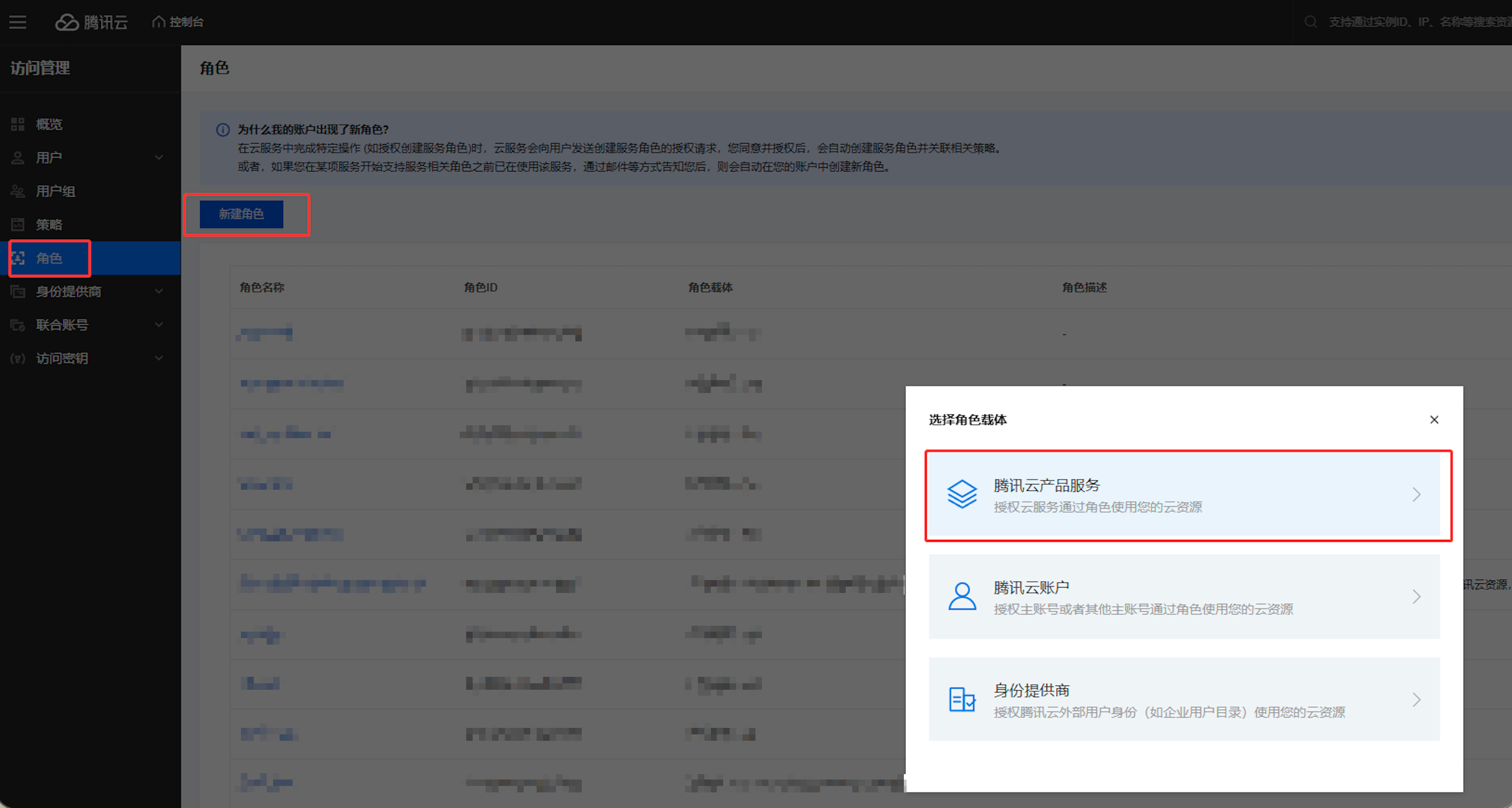The width and height of the screenshot is (1512, 808).
Task: Choose the 腾讯云产品服务 role carrier option
Action: point(1183,495)
